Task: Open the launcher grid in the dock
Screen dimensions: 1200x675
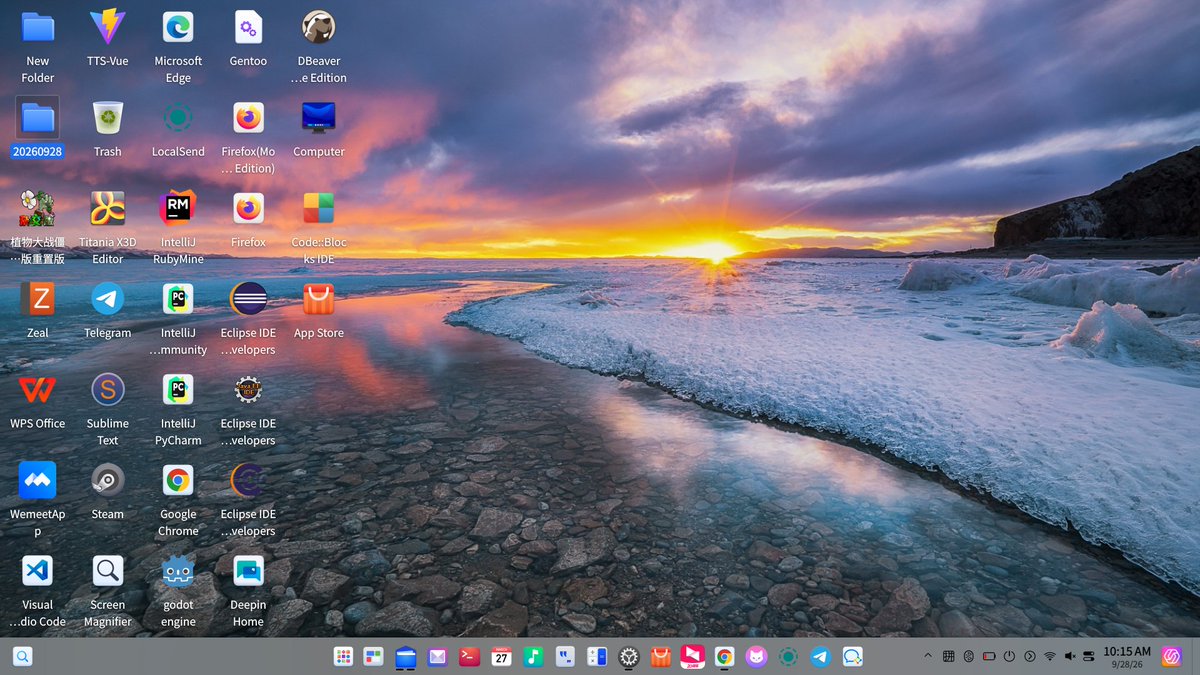Action: (x=343, y=657)
